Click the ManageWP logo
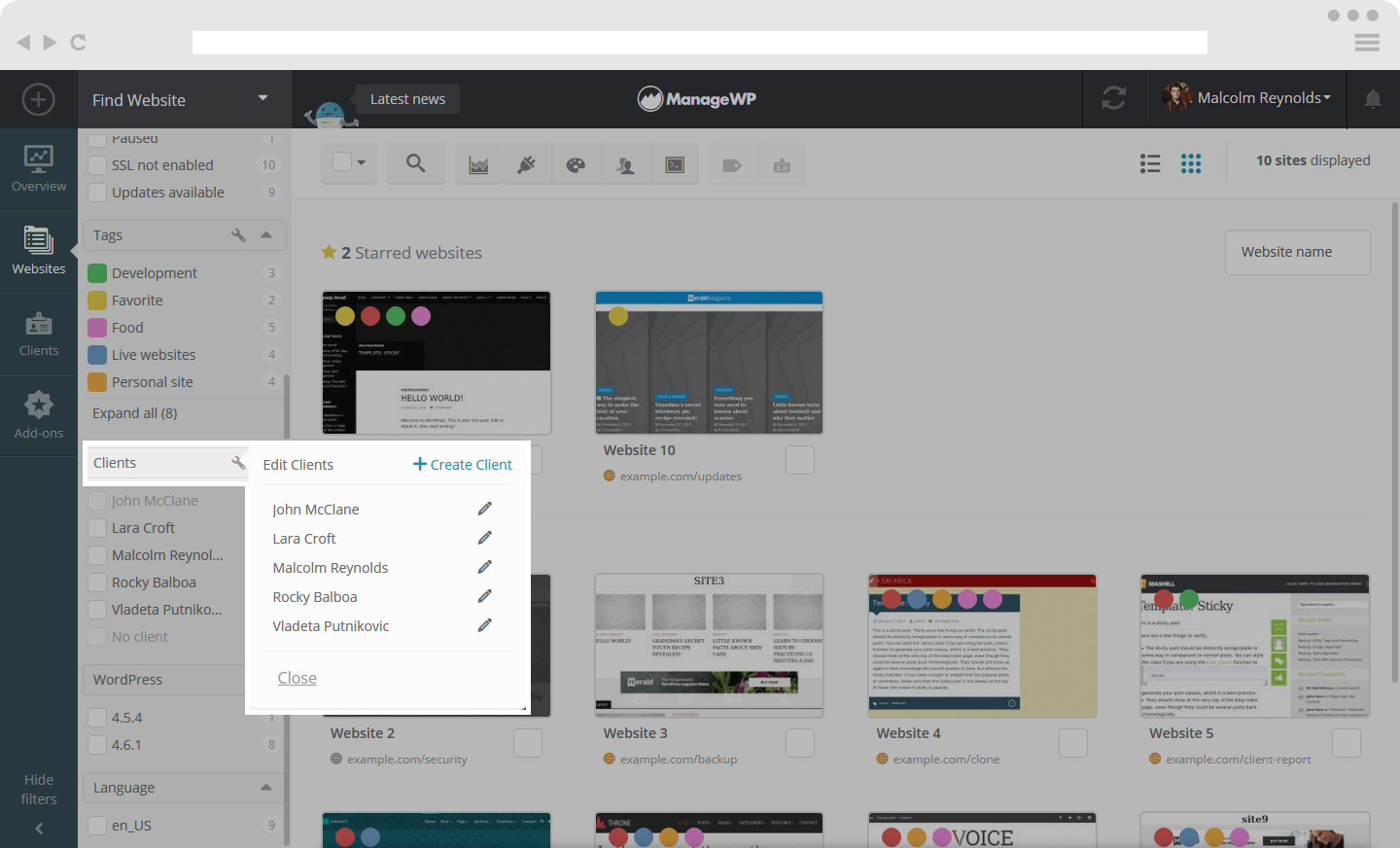Screen dimensions: 1400x848 (697, 98)
